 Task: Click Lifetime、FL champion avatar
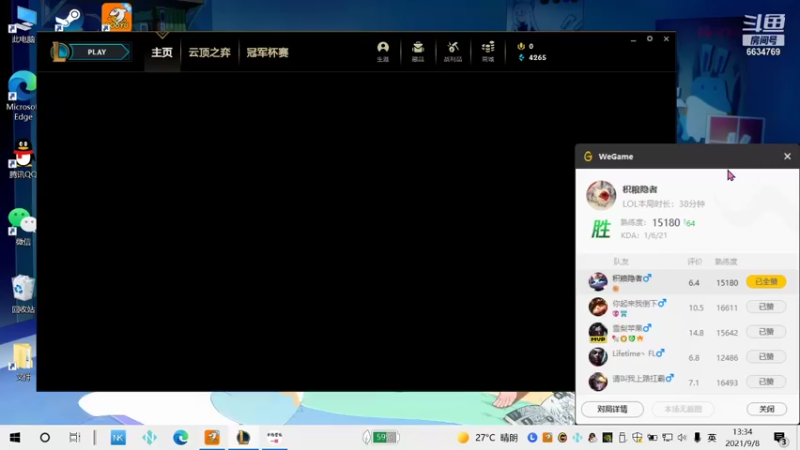point(597,357)
